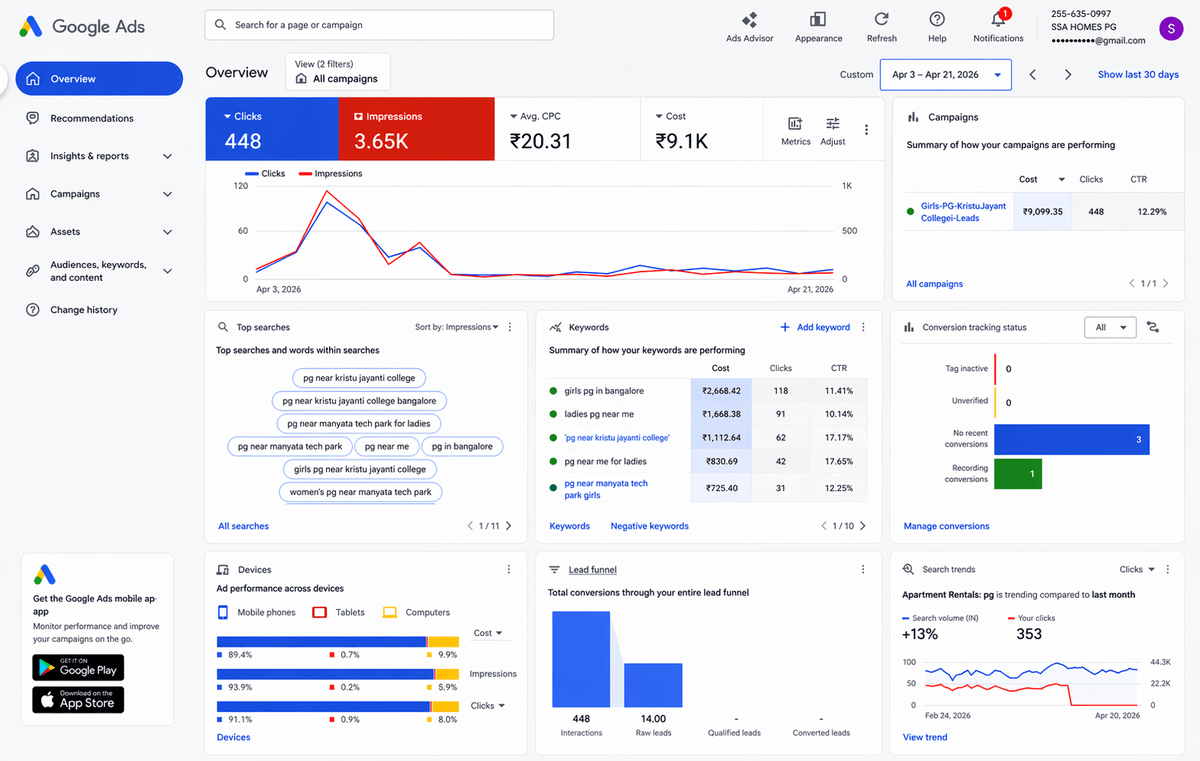1200x761 pixels.
Task: Open Lead funnel card options
Action: (x=863, y=569)
